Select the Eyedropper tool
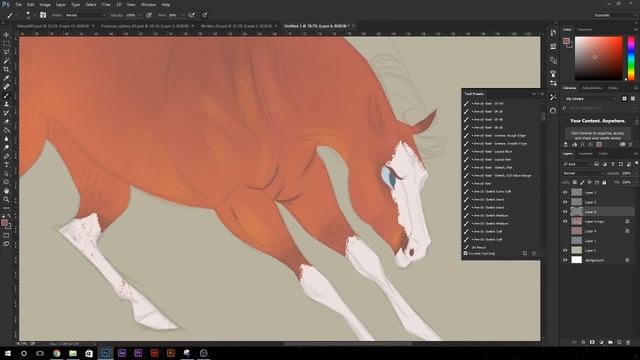Screen dimensions: 640x360 (x=6, y=78)
